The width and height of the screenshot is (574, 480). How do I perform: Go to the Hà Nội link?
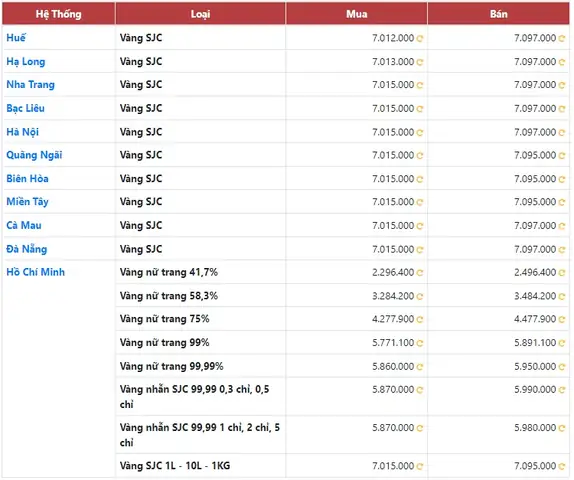click(22, 132)
